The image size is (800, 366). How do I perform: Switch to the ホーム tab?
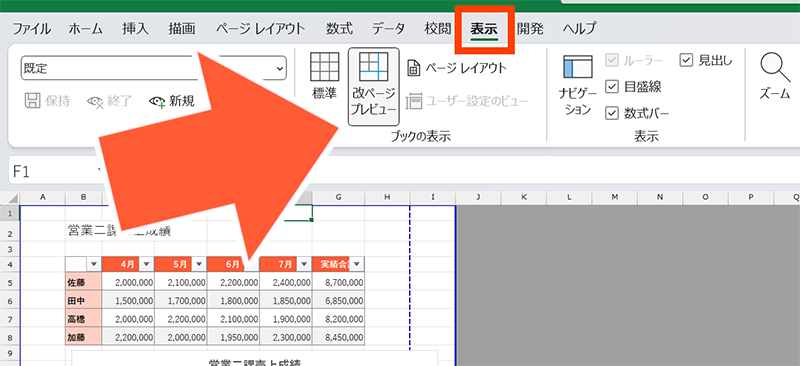(x=86, y=29)
